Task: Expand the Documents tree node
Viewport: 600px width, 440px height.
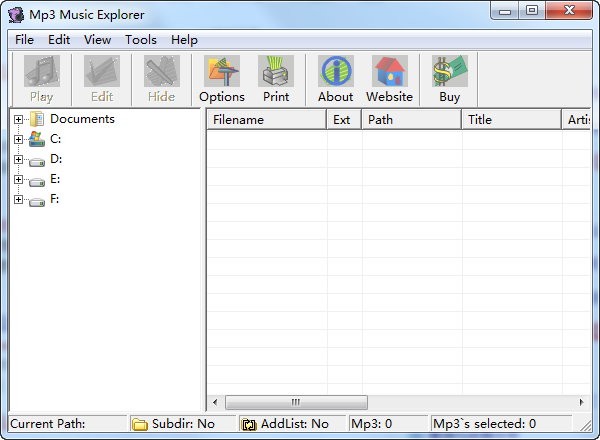Action: coord(19,119)
